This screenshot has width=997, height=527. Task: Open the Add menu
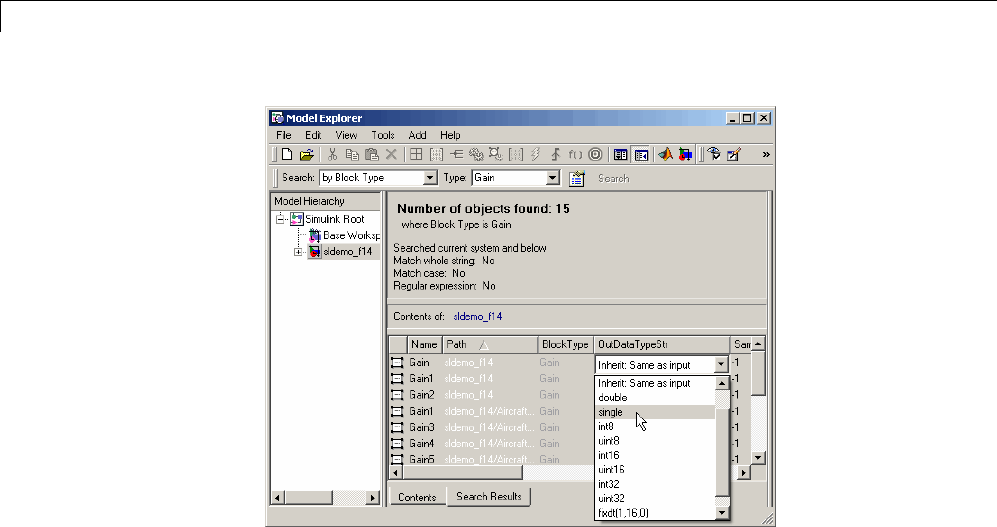coord(417,135)
